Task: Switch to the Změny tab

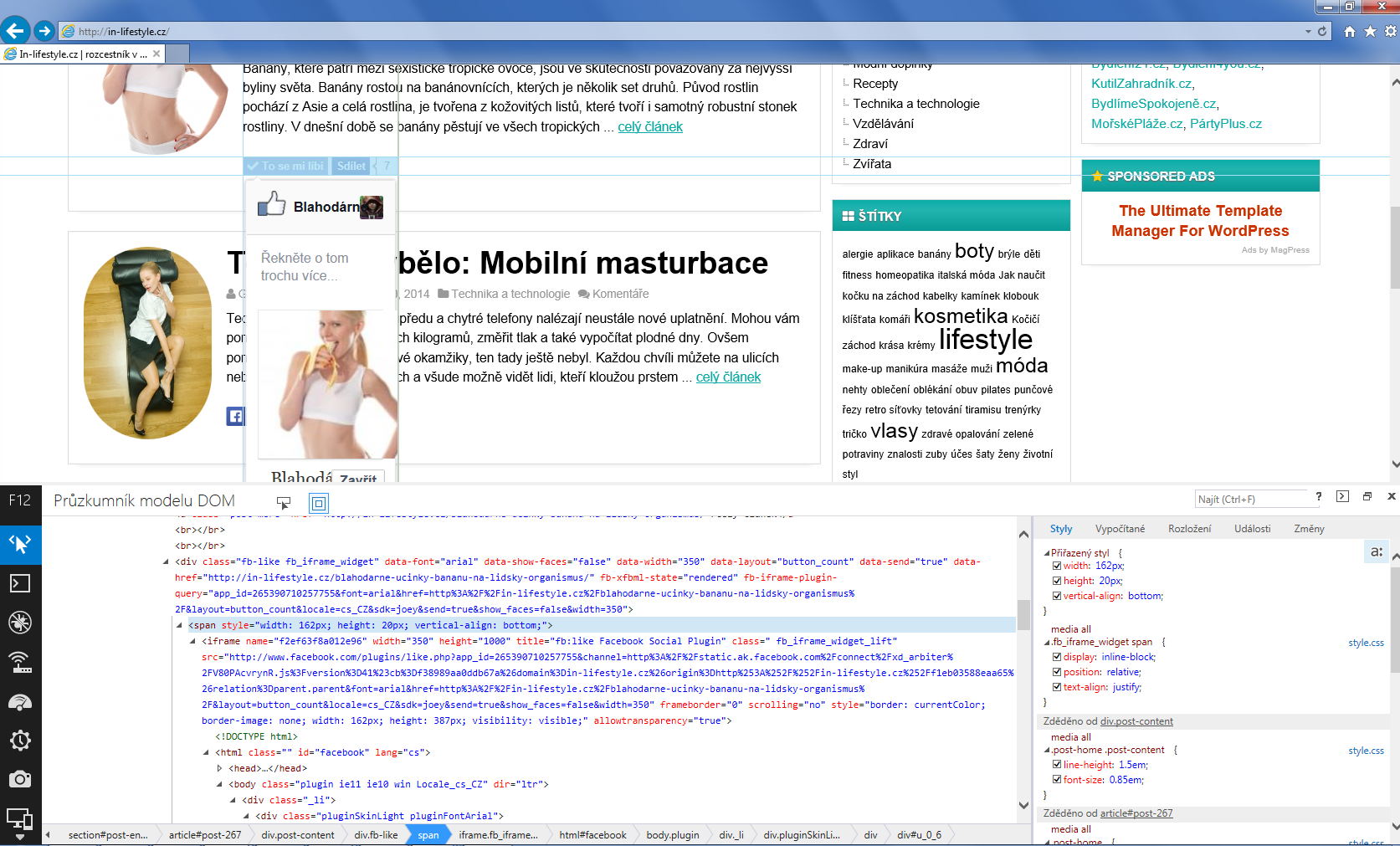Action: point(1309,529)
